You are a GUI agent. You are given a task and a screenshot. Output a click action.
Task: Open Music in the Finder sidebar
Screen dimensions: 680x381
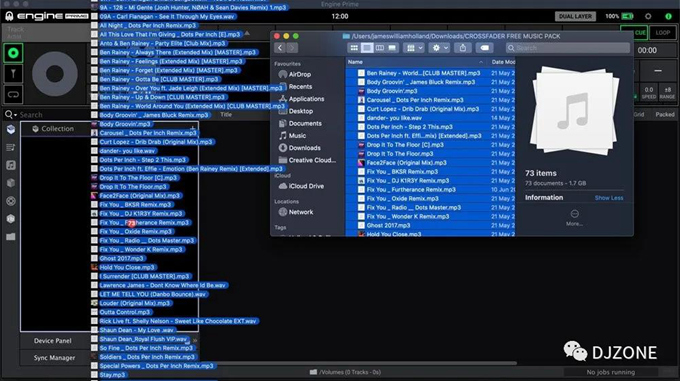(x=292, y=136)
